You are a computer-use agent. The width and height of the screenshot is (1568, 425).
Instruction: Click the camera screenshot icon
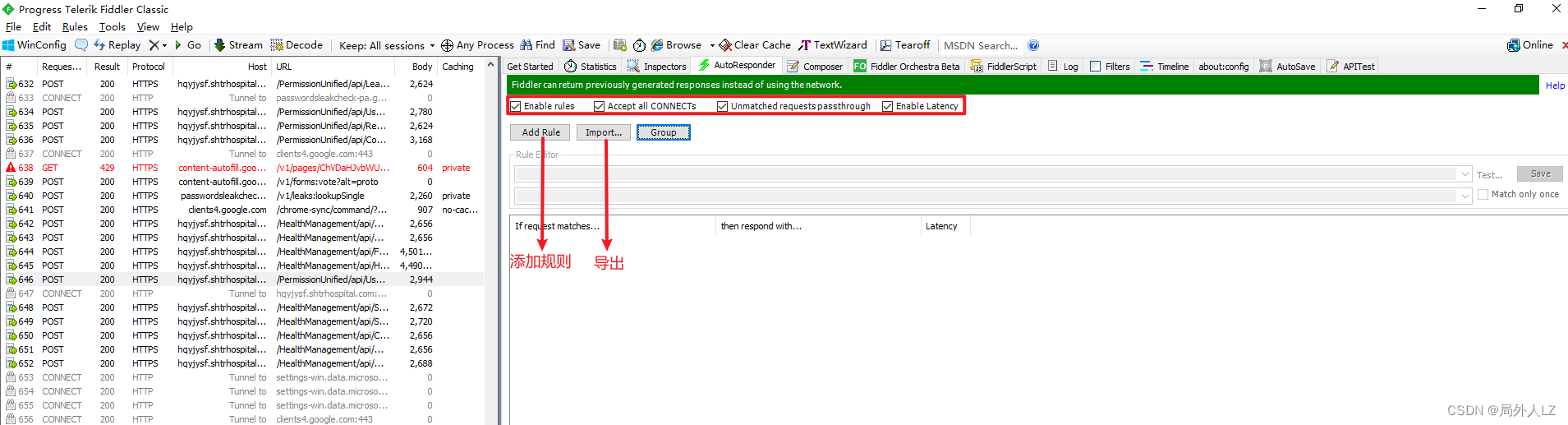620,45
